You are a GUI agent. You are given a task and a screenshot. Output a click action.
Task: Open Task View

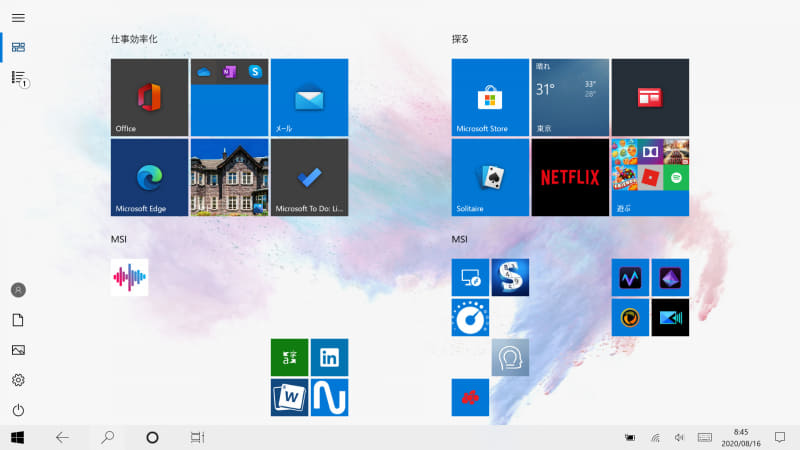click(x=197, y=437)
